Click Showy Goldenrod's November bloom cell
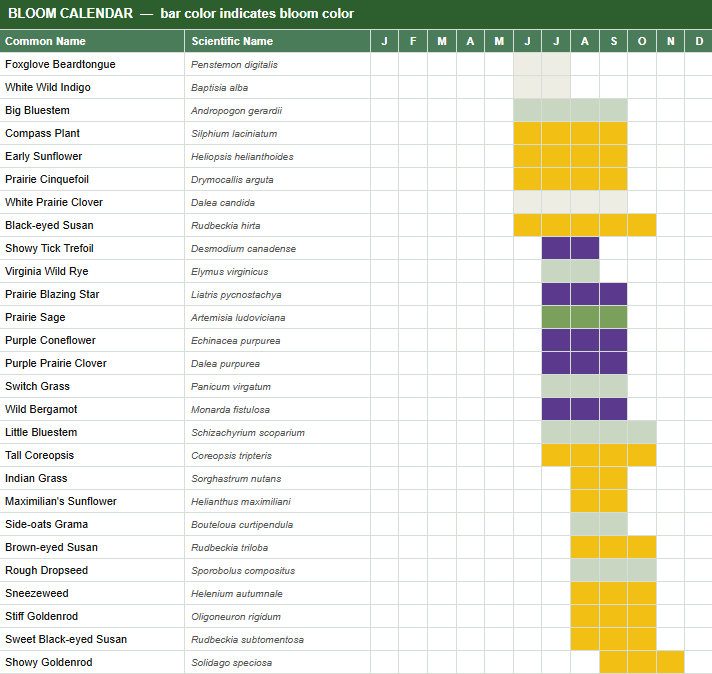The width and height of the screenshot is (712, 674). (670, 663)
